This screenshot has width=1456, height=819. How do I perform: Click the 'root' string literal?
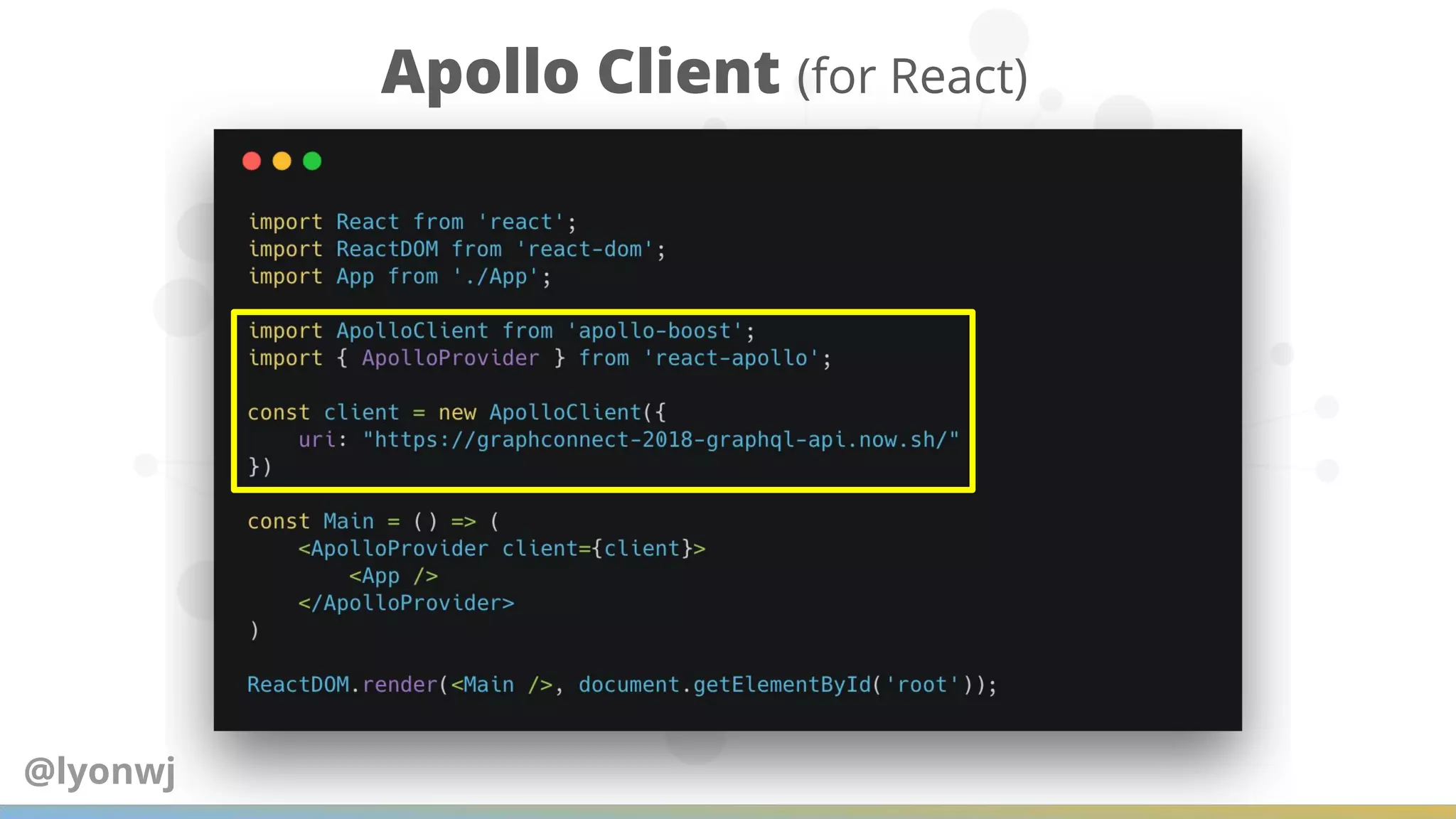(x=922, y=685)
